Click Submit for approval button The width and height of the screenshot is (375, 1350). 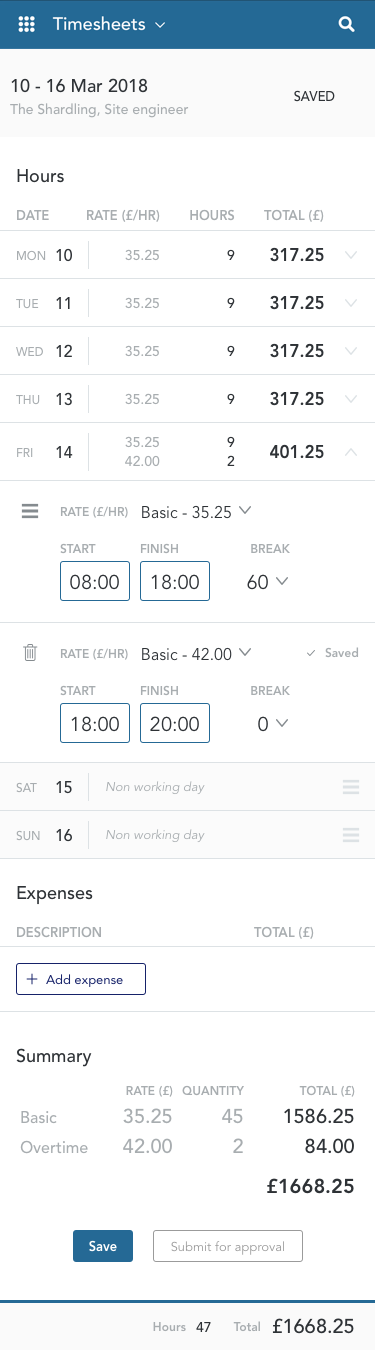point(228,1246)
